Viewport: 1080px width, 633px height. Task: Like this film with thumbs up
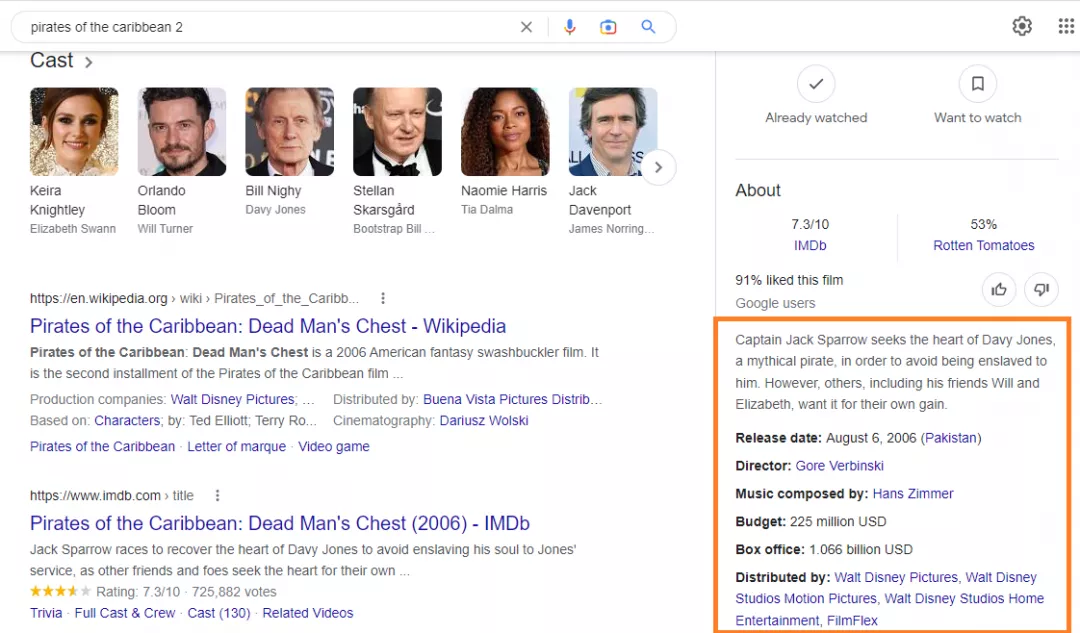[999, 289]
